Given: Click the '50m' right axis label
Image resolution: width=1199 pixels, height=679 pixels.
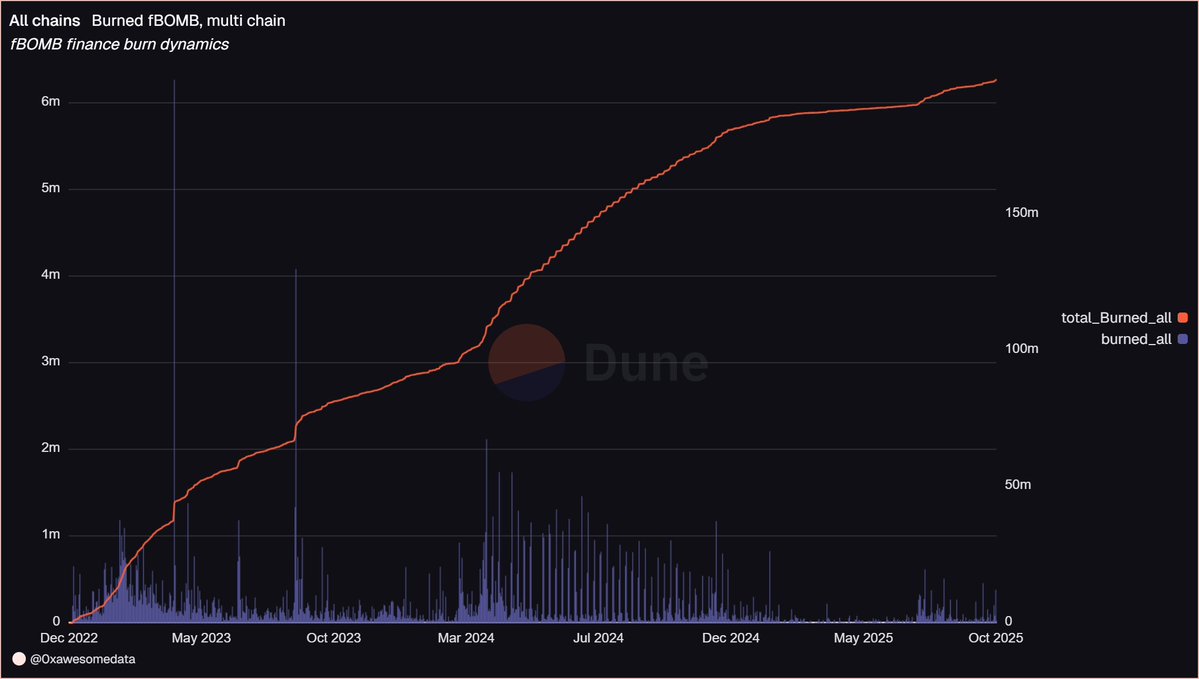Looking at the screenshot, I should click(x=1018, y=485).
